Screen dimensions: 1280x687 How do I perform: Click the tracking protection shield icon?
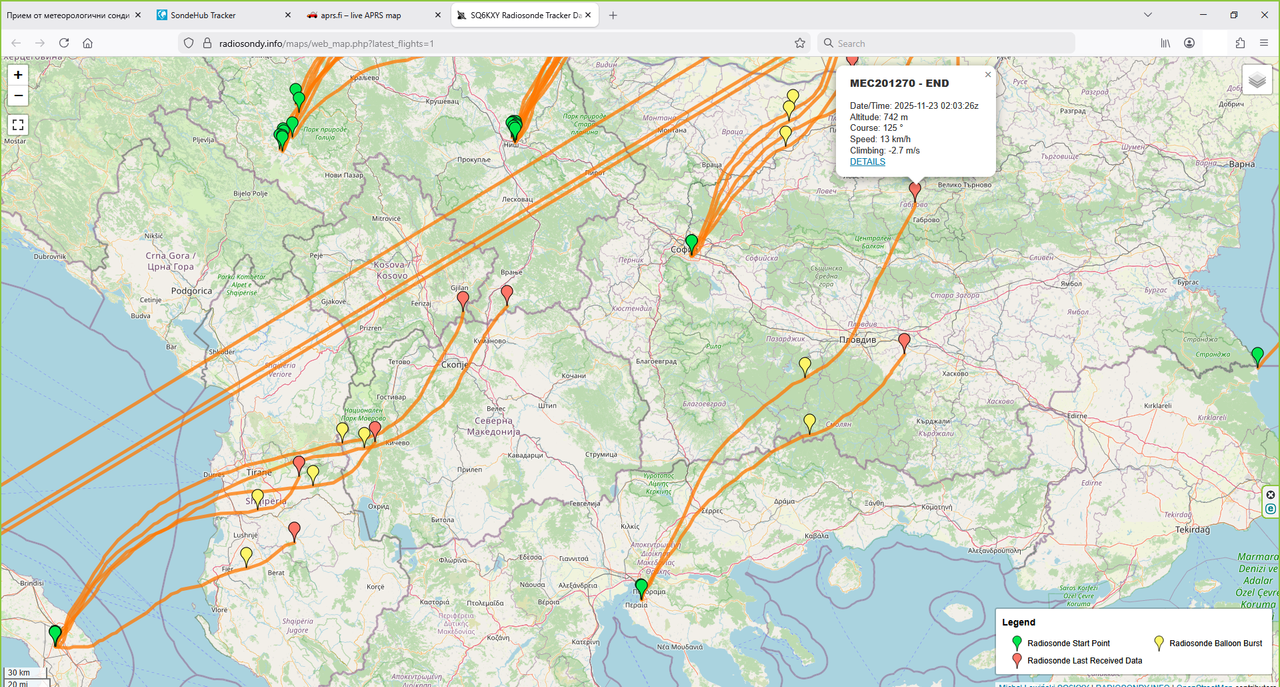pyautogui.click(x=190, y=43)
